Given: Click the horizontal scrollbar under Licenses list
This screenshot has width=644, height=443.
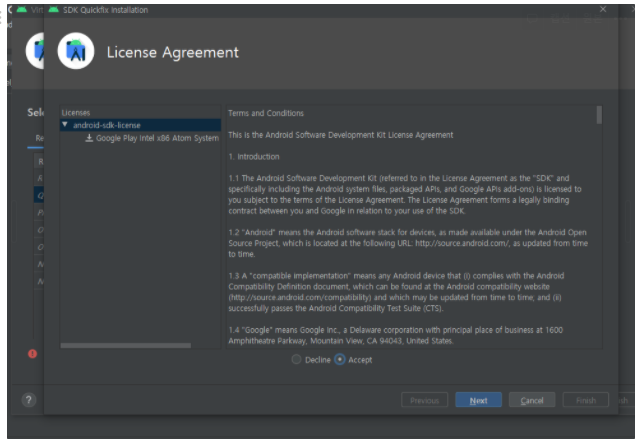Looking at the screenshot, I should (126, 346).
